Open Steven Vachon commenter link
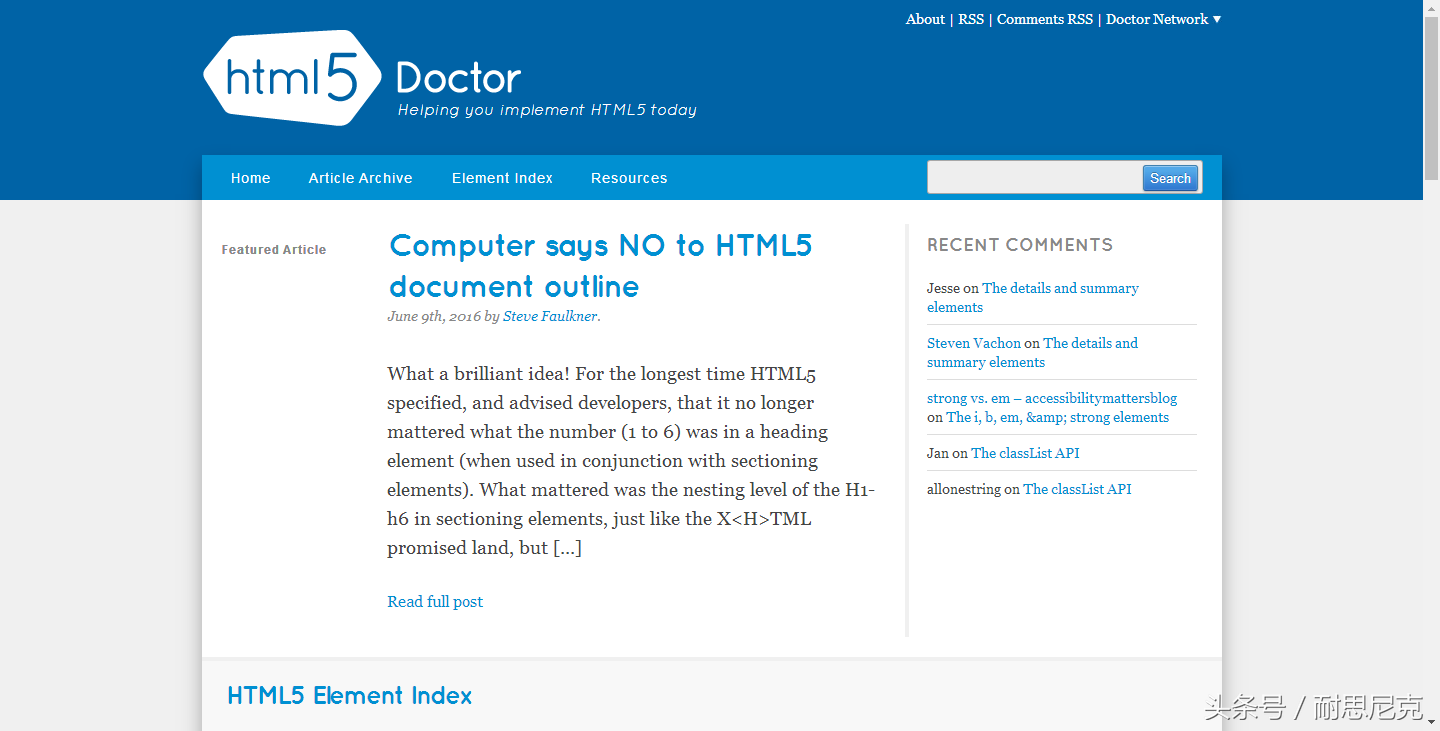Screen dimensions: 1440x731 click(974, 343)
